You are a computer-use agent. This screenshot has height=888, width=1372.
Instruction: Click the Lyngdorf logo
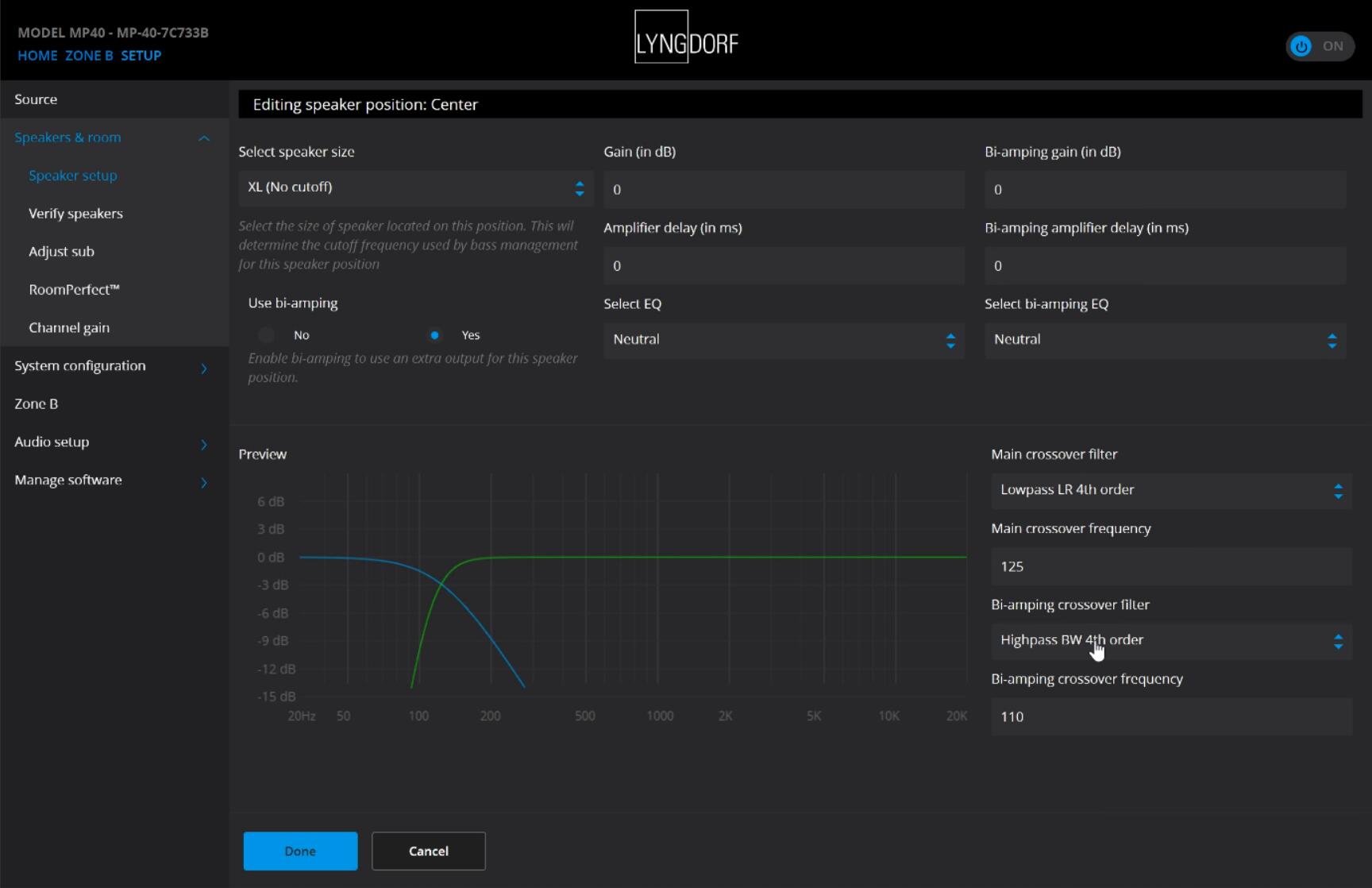point(686,37)
